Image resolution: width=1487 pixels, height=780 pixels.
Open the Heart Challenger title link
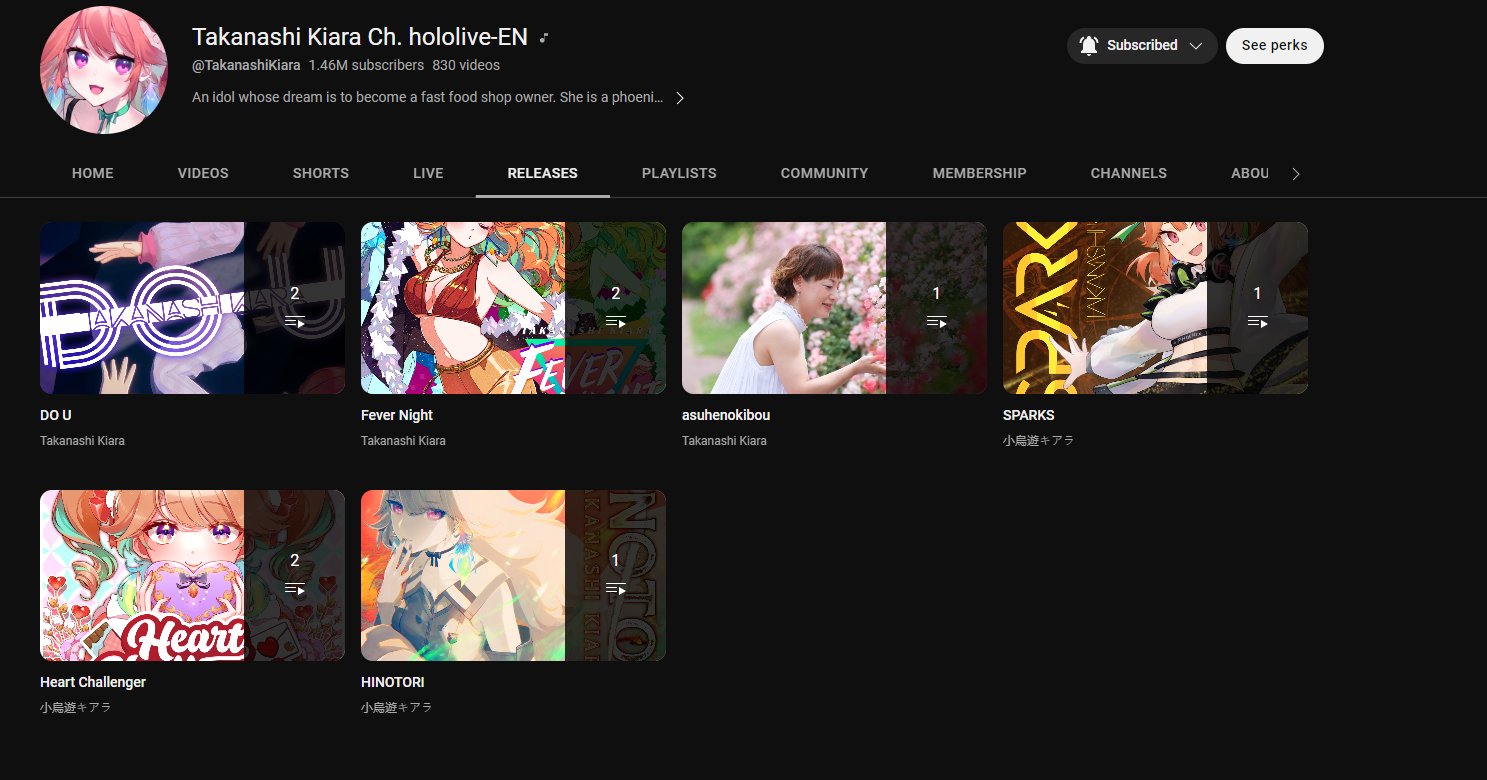(x=93, y=682)
